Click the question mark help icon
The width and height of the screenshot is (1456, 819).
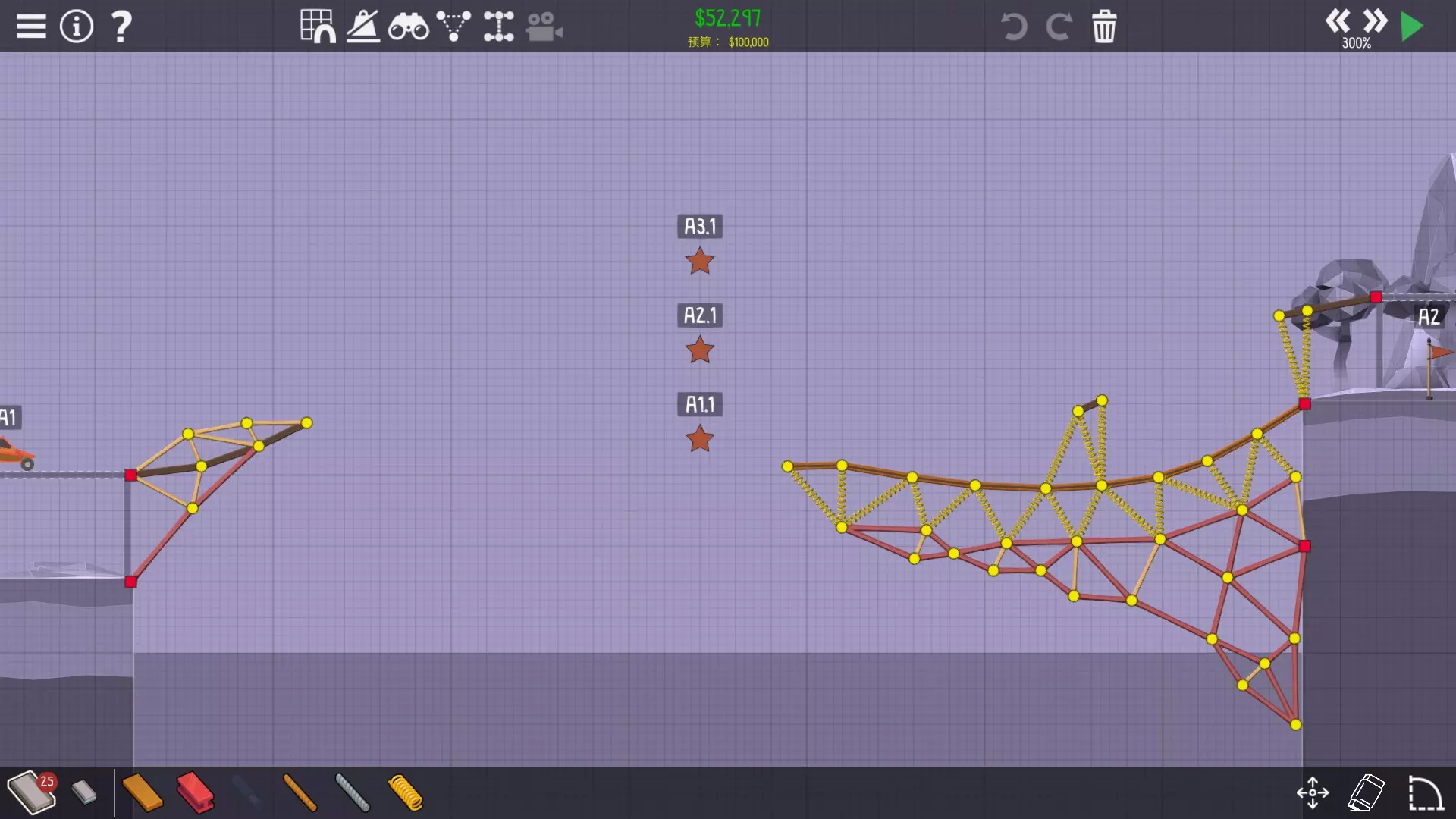tap(121, 27)
